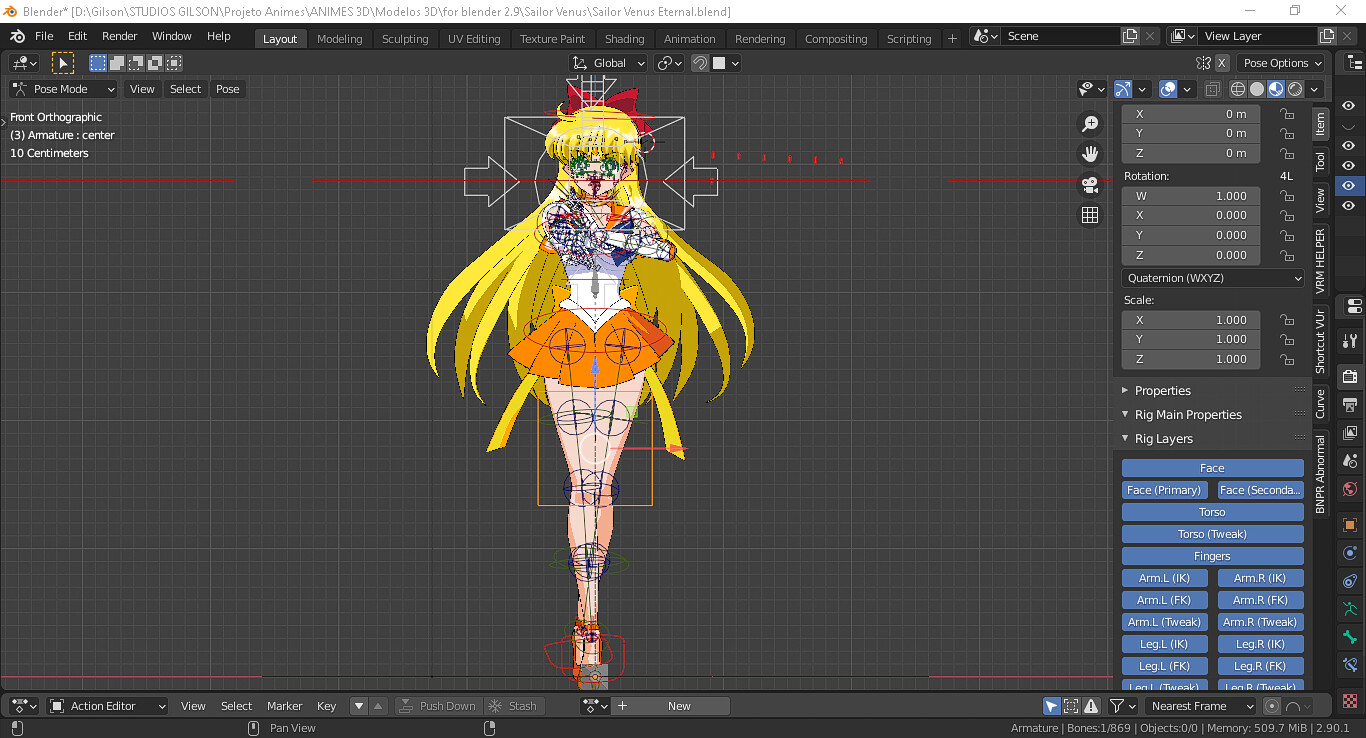
Task: Click the zoom magnifier viewport gizmo
Action: tap(1090, 124)
